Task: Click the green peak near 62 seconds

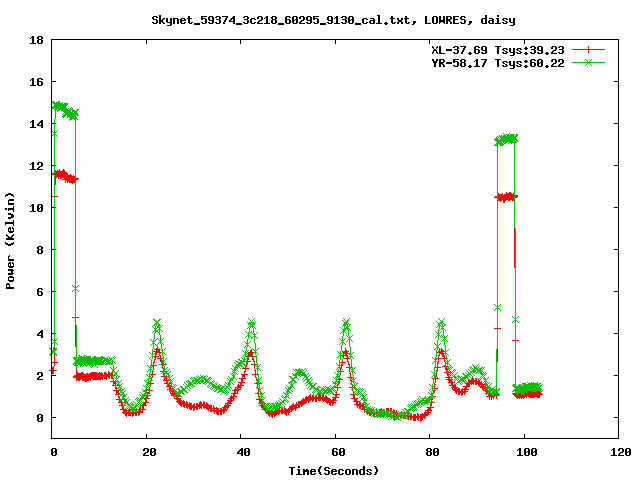Action: 346,322
